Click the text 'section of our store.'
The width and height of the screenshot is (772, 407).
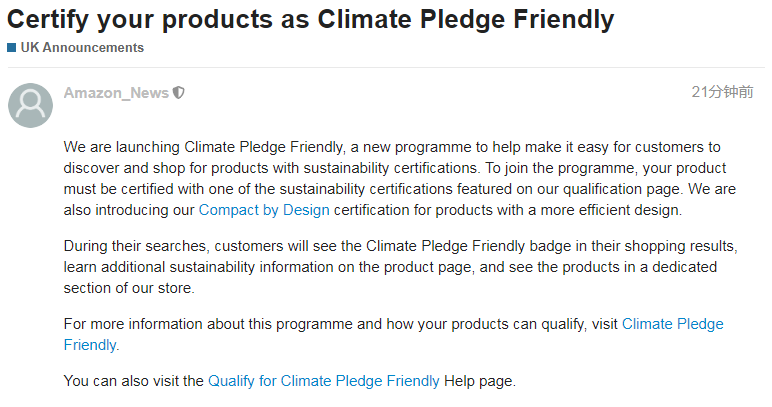[x=129, y=288]
